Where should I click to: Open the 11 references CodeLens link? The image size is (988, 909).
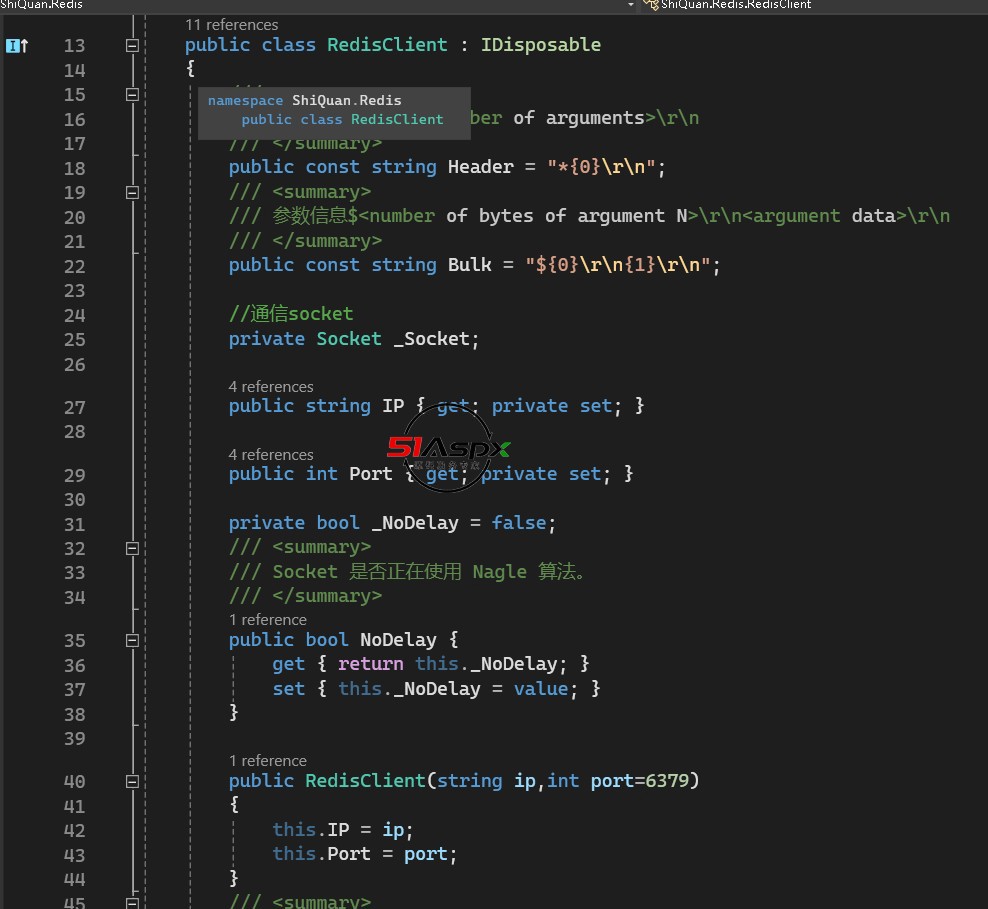pos(232,24)
